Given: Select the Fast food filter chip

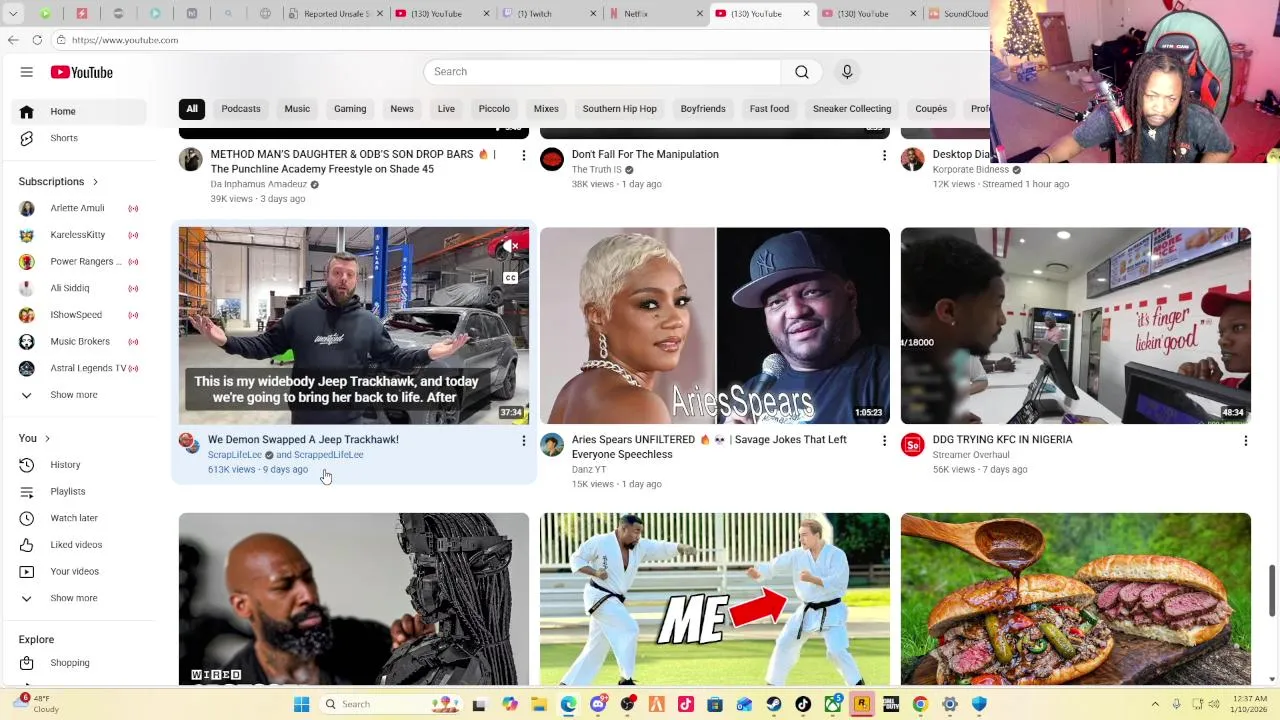Looking at the screenshot, I should tap(769, 109).
